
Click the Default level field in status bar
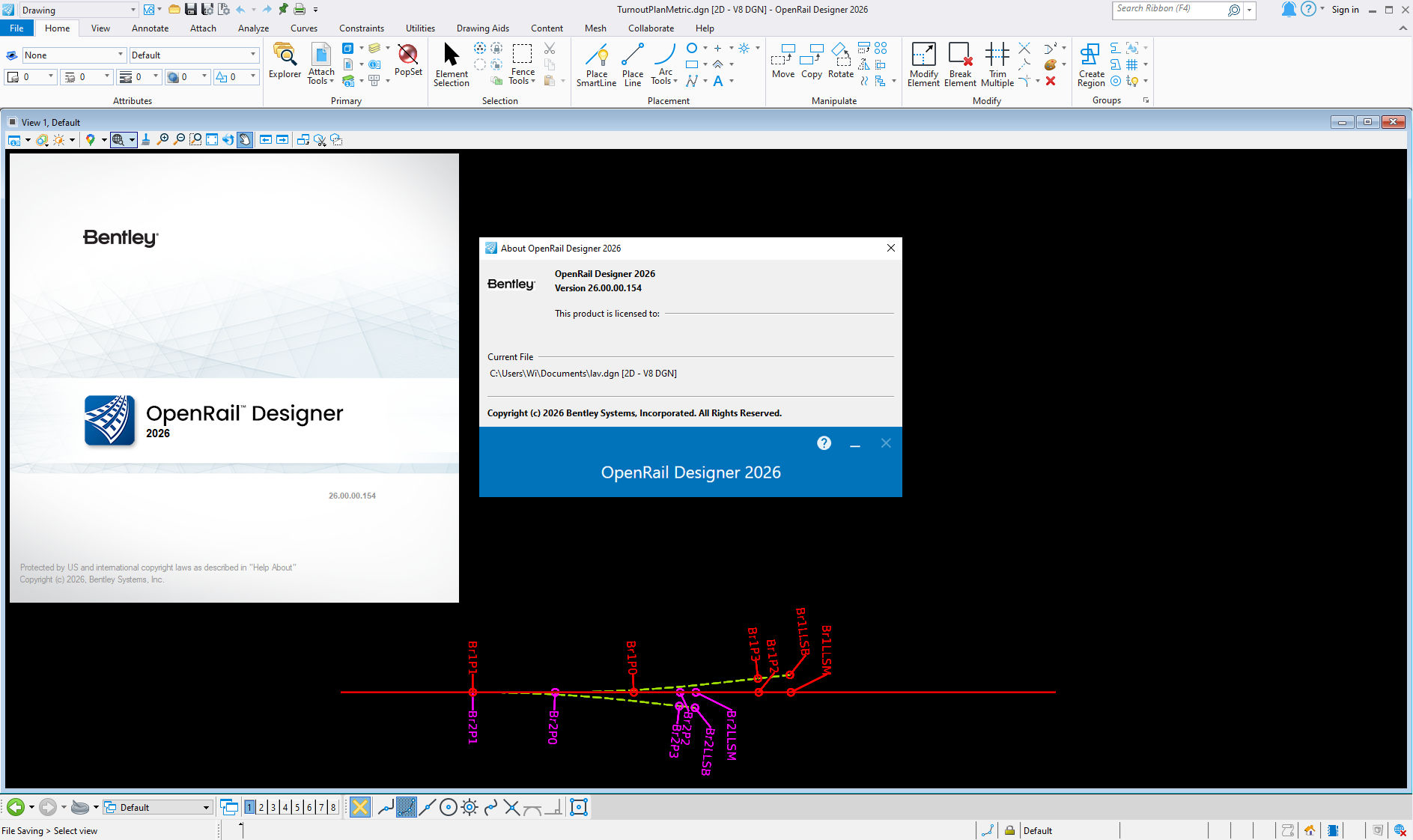click(x=1068, y=830)
